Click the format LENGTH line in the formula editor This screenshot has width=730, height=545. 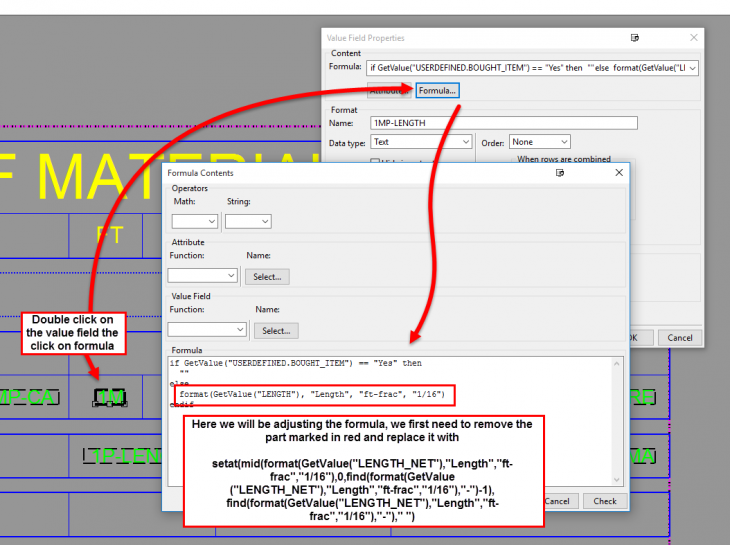[312, 395]
